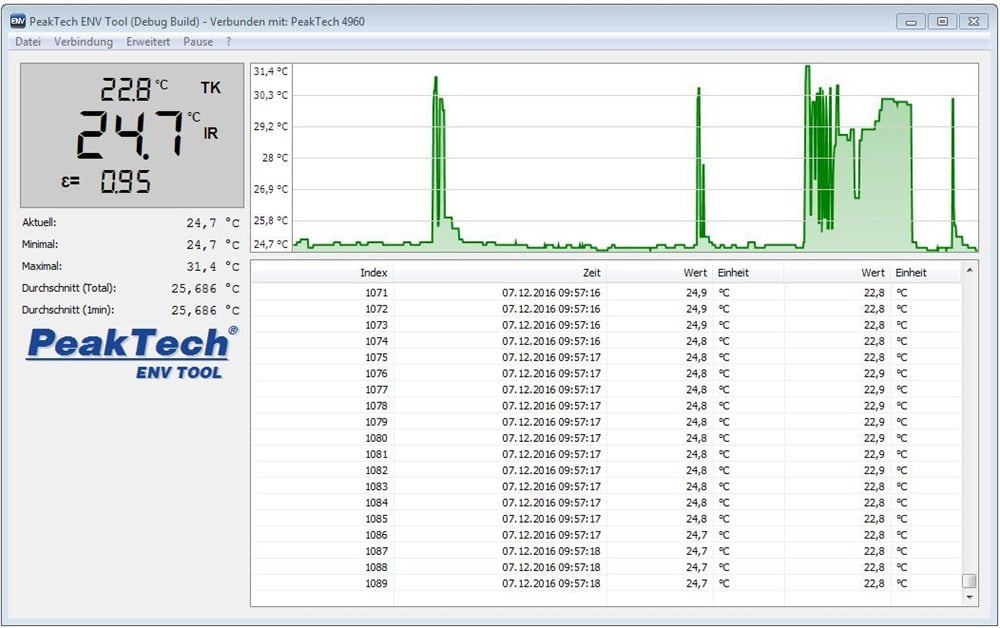
Task: Pause the logging via the Pause menu
Action: tap(197, 41)
